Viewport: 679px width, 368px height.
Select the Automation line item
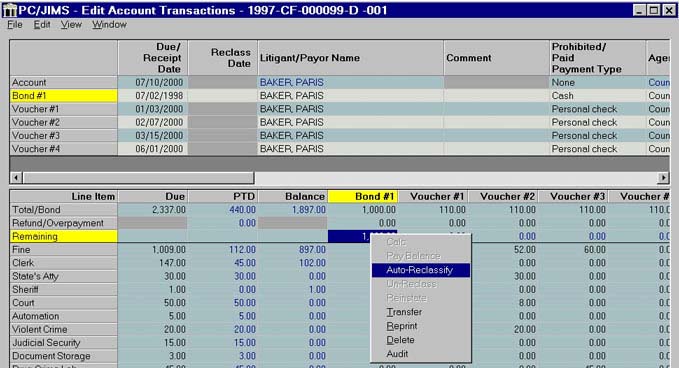(x=64, y=316)
